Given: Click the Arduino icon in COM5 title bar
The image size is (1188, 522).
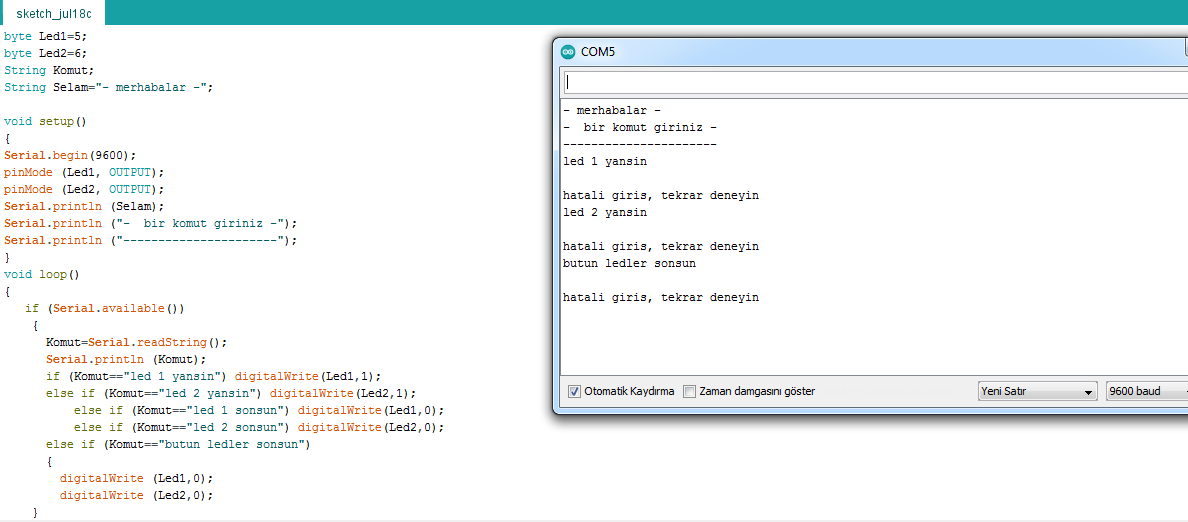Looking at the screenshot, I should click(568, 52).
